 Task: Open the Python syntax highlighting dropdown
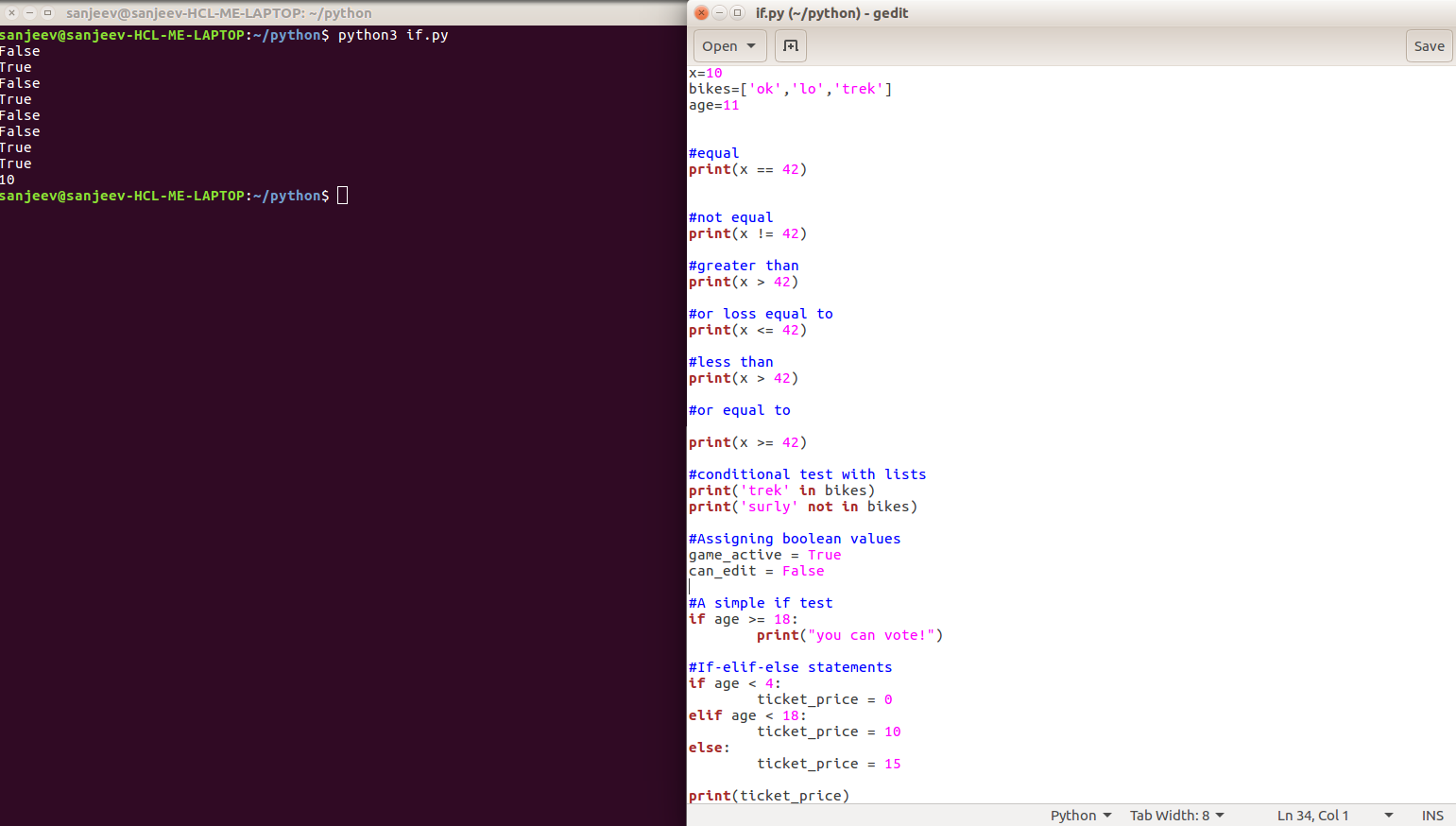pyautogui.click(x=1080, y=815)
